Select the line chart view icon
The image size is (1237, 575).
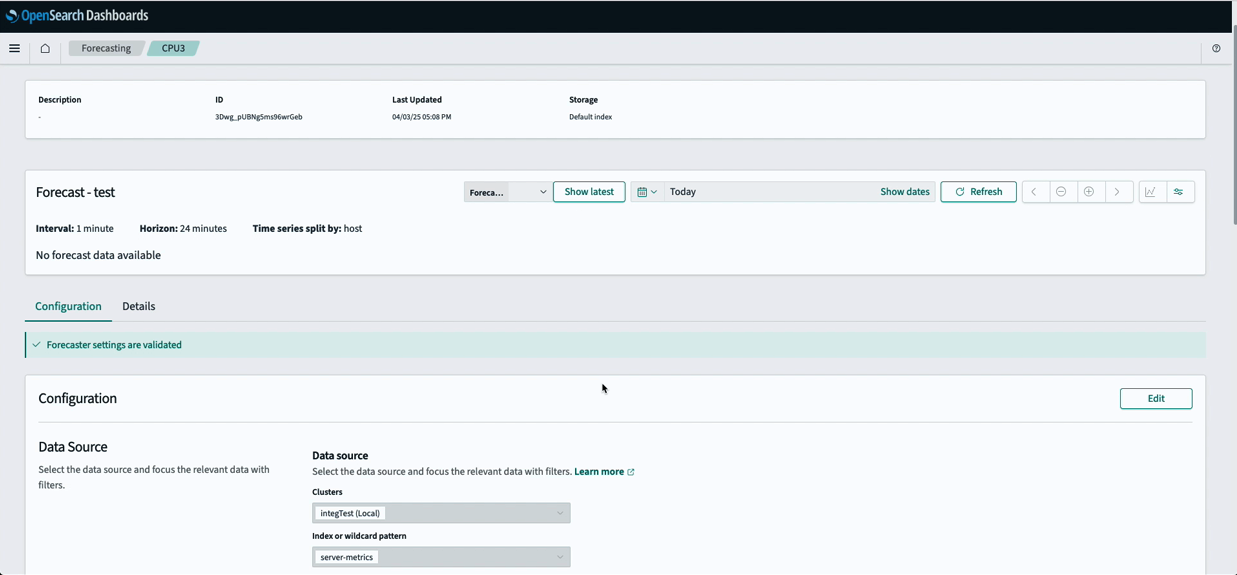[x=1151, y=192]
